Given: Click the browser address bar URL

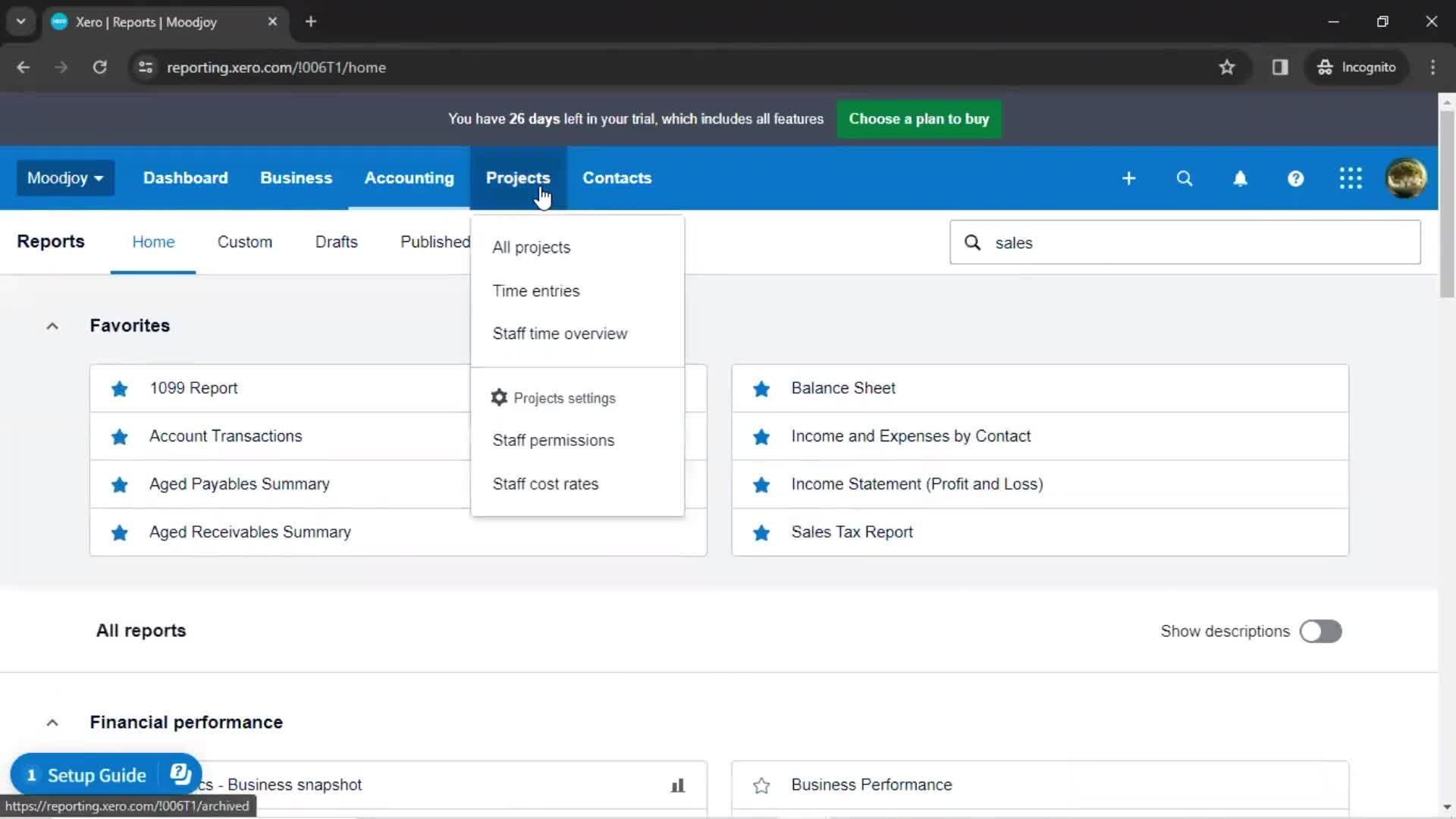Looking at the screenshot, I should coord(276,67).
